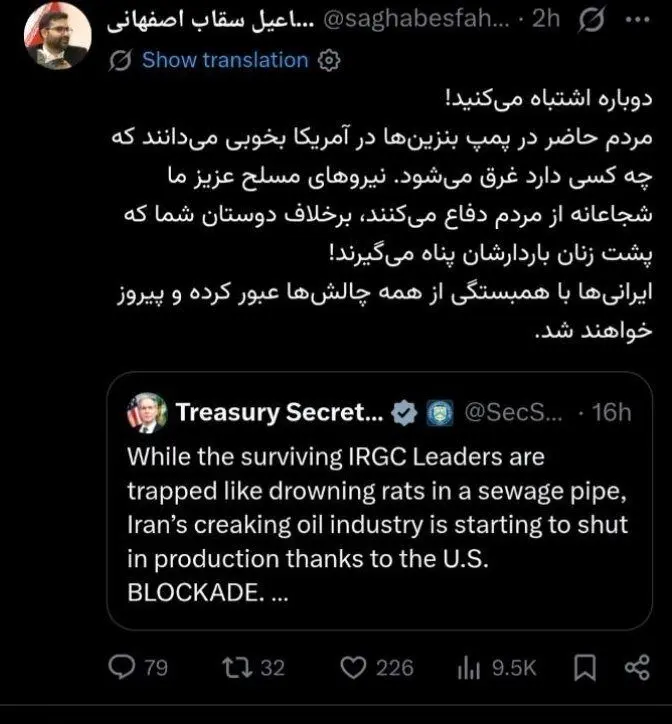View post analytics showing 9.5K views

(x=468, y=667)
